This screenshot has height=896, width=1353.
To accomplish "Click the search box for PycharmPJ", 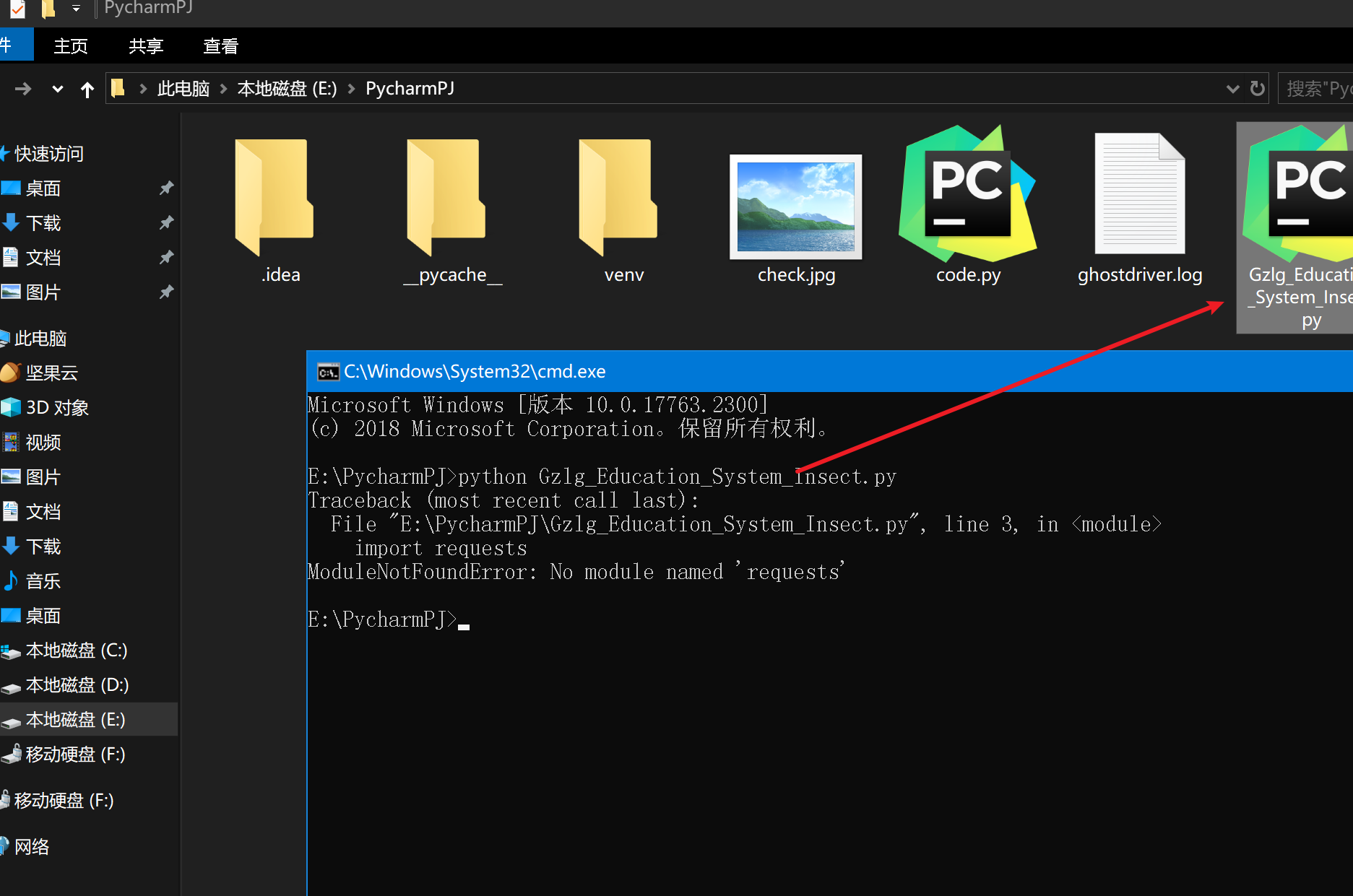I will coord(1315,88).
